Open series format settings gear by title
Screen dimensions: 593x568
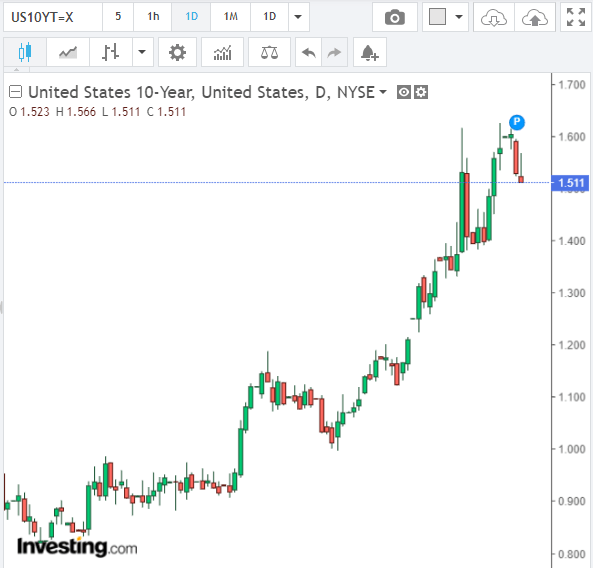421,92
